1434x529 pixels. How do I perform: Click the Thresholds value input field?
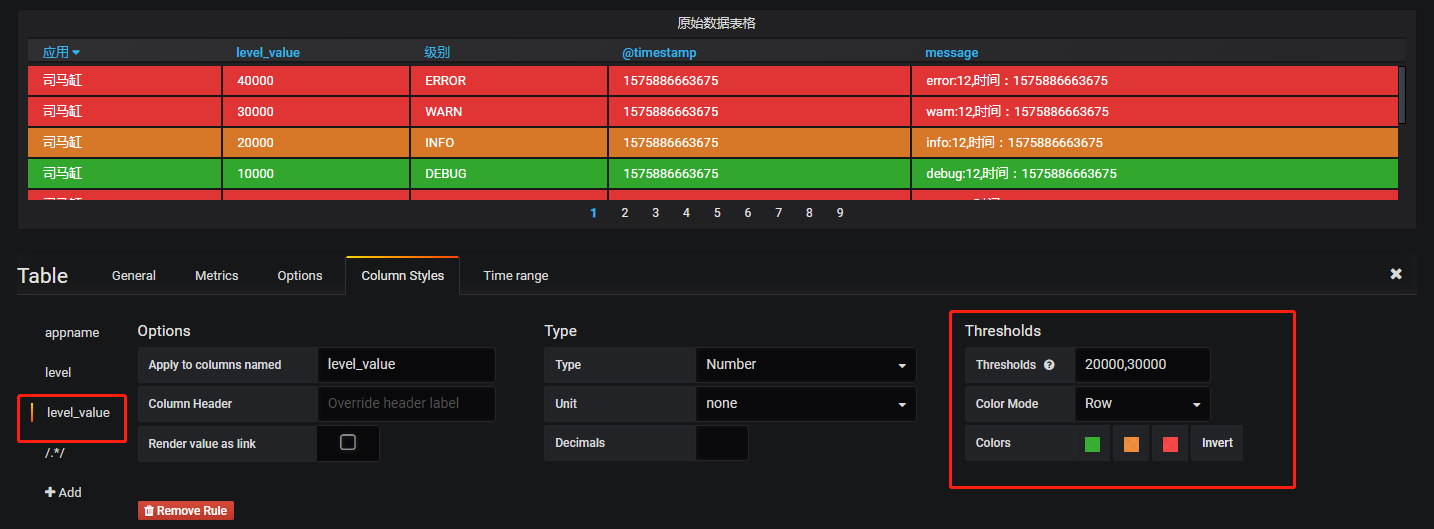click(x=1142, y=365)
